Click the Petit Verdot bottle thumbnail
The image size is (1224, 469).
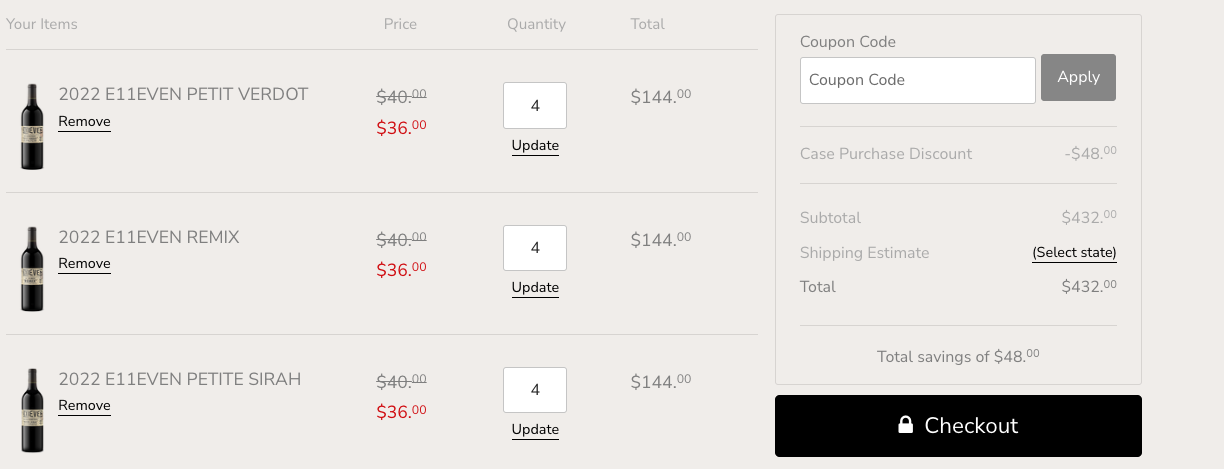pos(32,126)
